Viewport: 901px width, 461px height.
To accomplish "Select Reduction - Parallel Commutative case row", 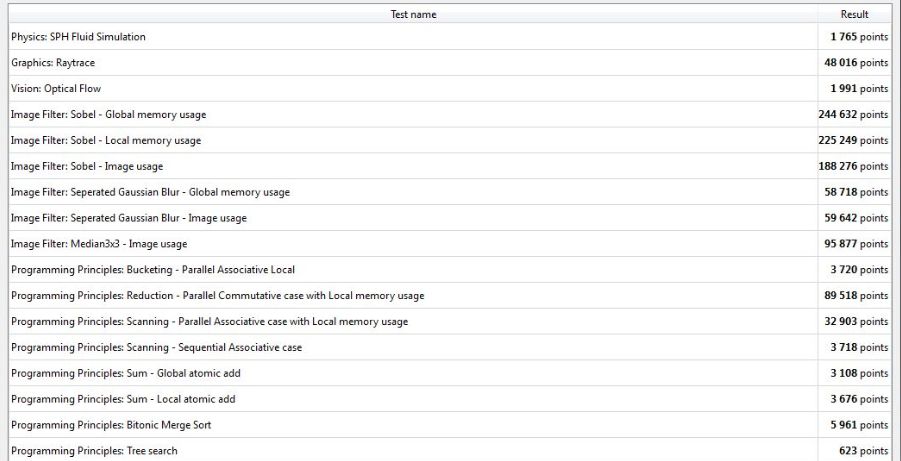I will 217,296.
